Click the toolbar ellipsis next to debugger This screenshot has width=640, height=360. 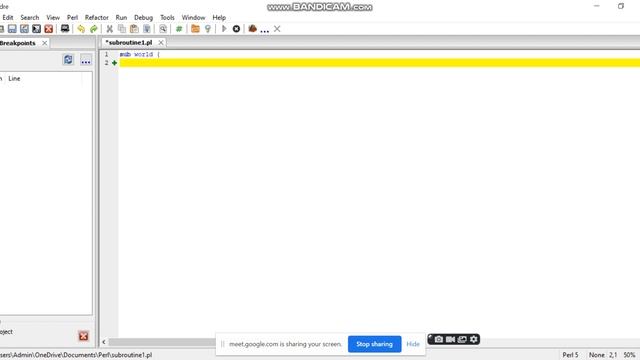[264, 30]
